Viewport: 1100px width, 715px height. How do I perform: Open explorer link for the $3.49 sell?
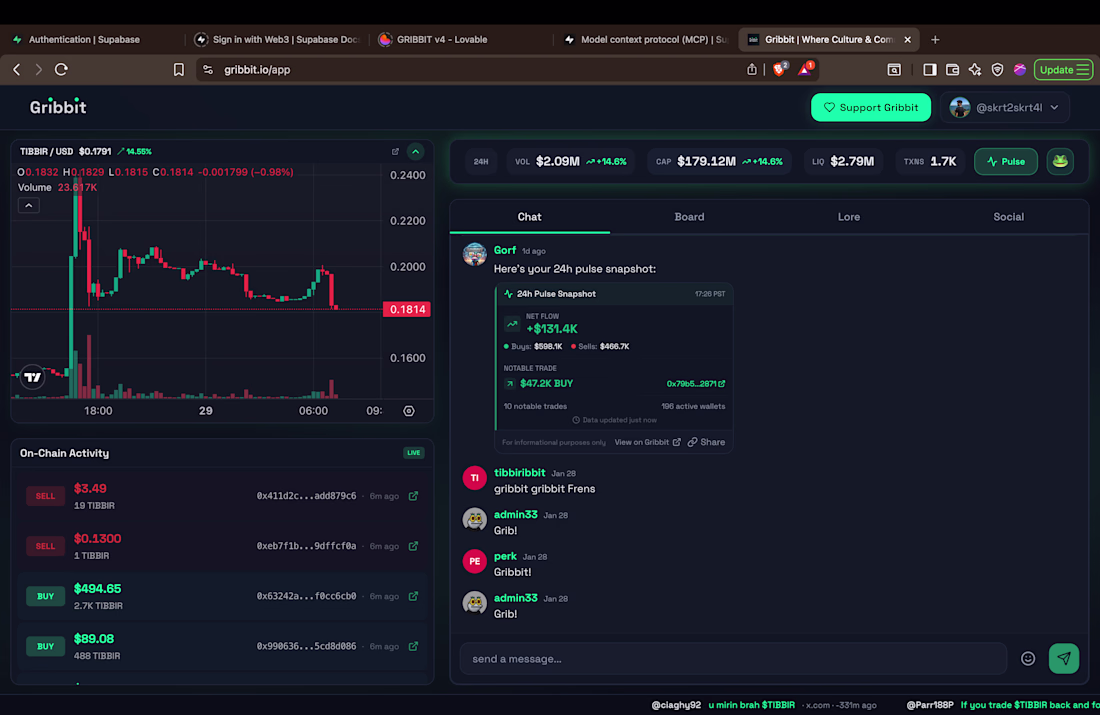coord(413,496)
